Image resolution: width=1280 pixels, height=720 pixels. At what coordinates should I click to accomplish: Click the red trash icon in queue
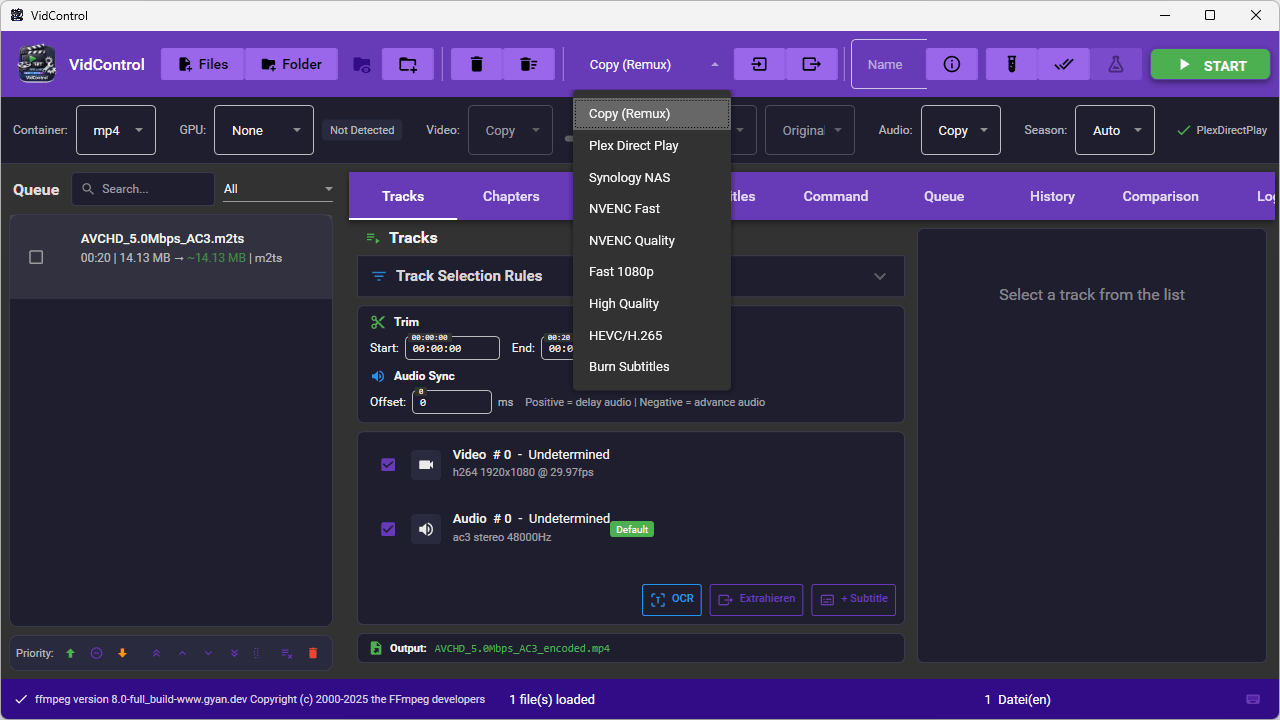pyautogui.click(x=313, y=653)
